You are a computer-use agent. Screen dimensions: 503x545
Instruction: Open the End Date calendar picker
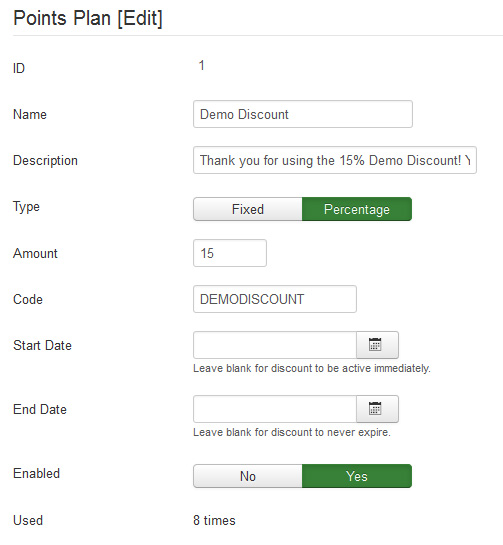tap(377, 409)
